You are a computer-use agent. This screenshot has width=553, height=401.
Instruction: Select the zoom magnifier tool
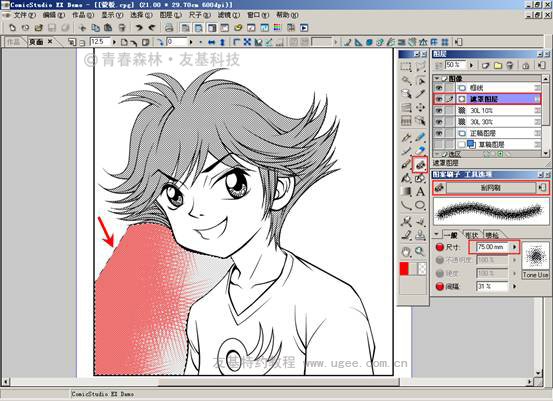(420, 251)
